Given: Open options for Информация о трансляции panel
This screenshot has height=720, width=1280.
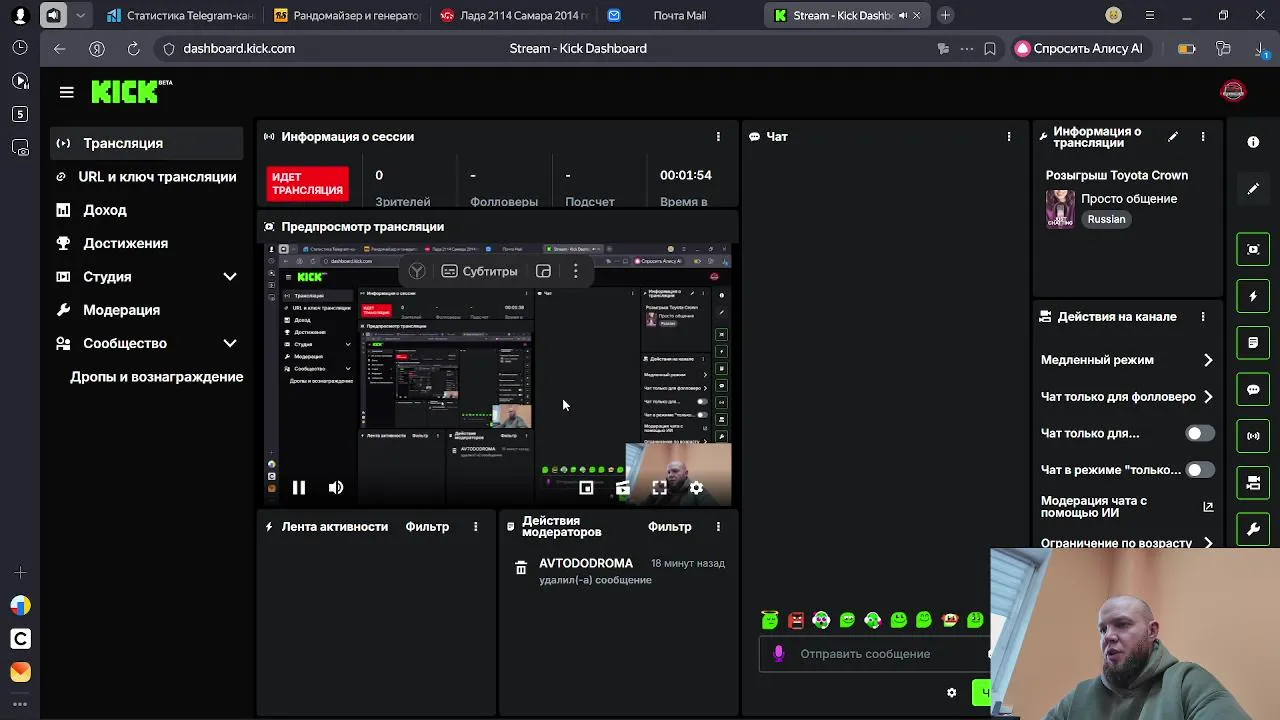Looking at the screenshot, I should 1203,137.
